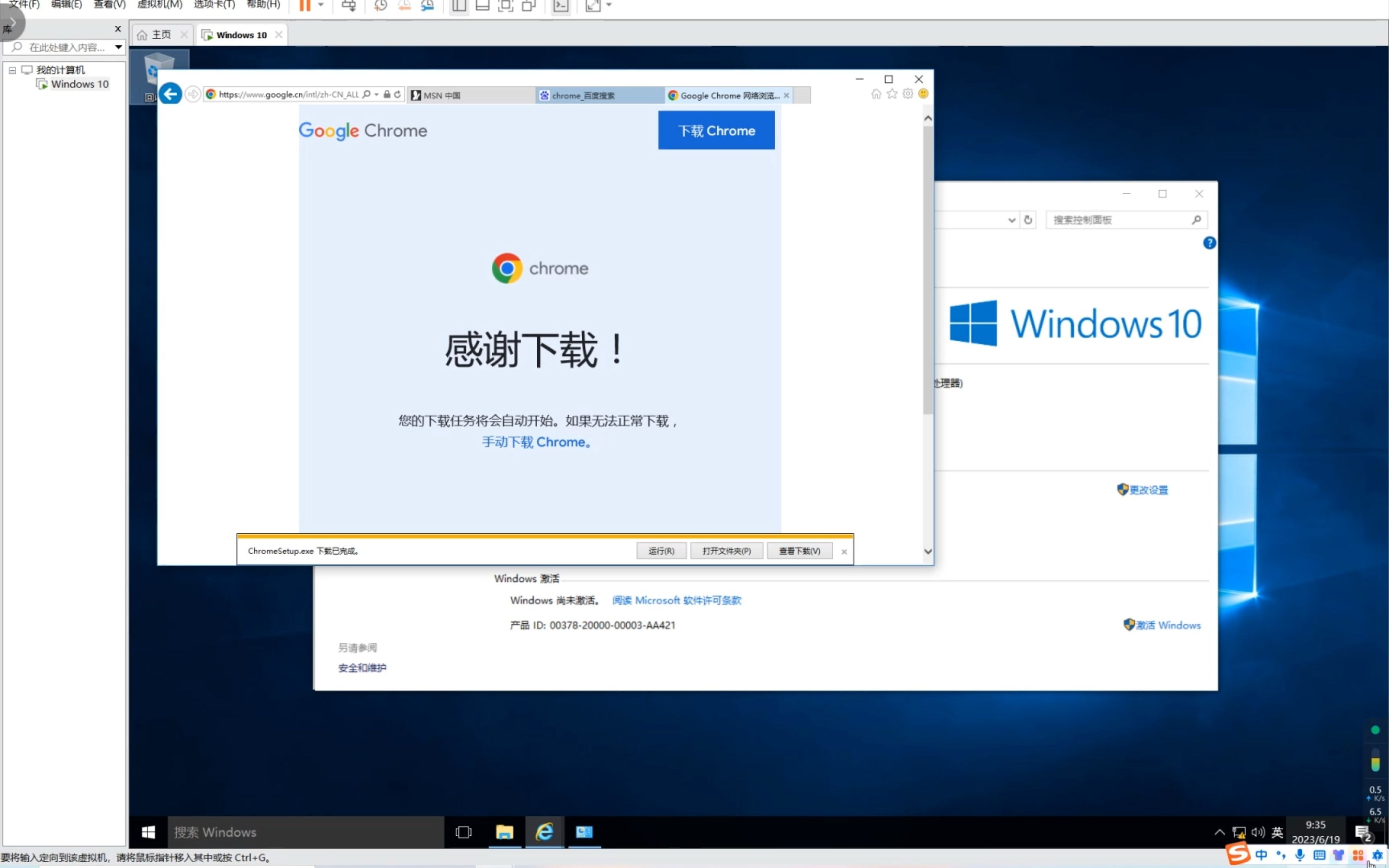Open the power options dropdown next to pause
Screen dimensions: 1389x868
point(321,5)
